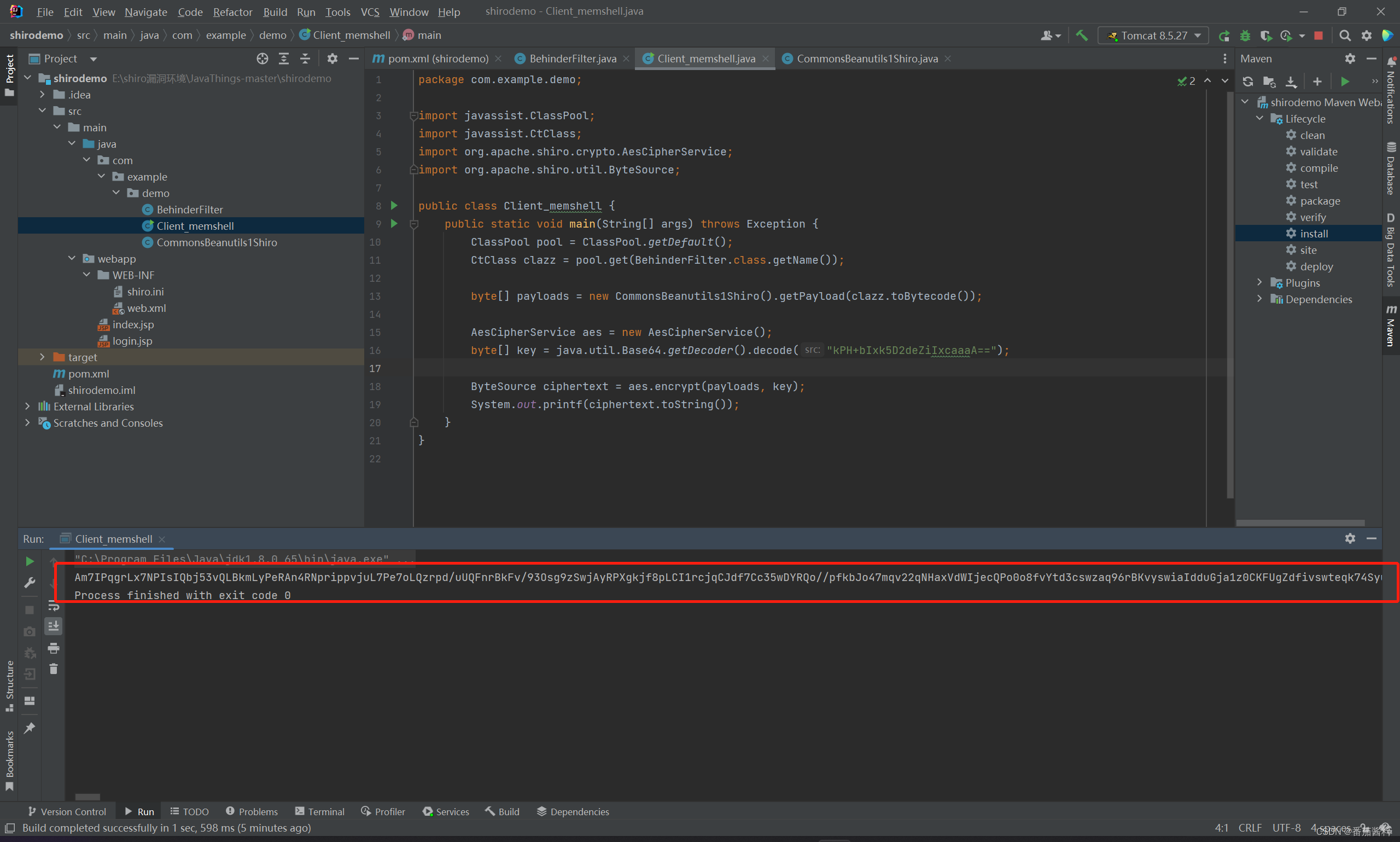Screen dimensions: 1400x842
Task: Click the trash Clear All icon in the Run console
Action: point(54,669)
